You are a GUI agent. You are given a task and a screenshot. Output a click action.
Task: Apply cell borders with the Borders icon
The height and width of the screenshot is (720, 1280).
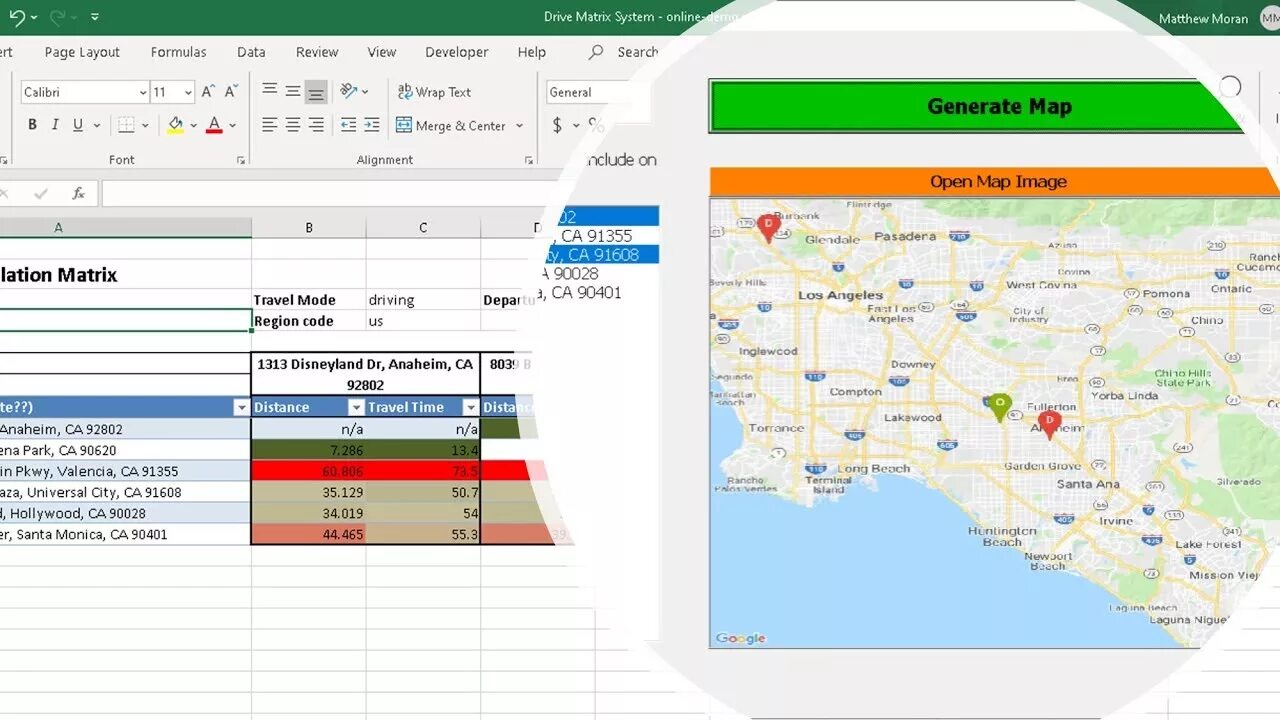click(x=126, y=125)
